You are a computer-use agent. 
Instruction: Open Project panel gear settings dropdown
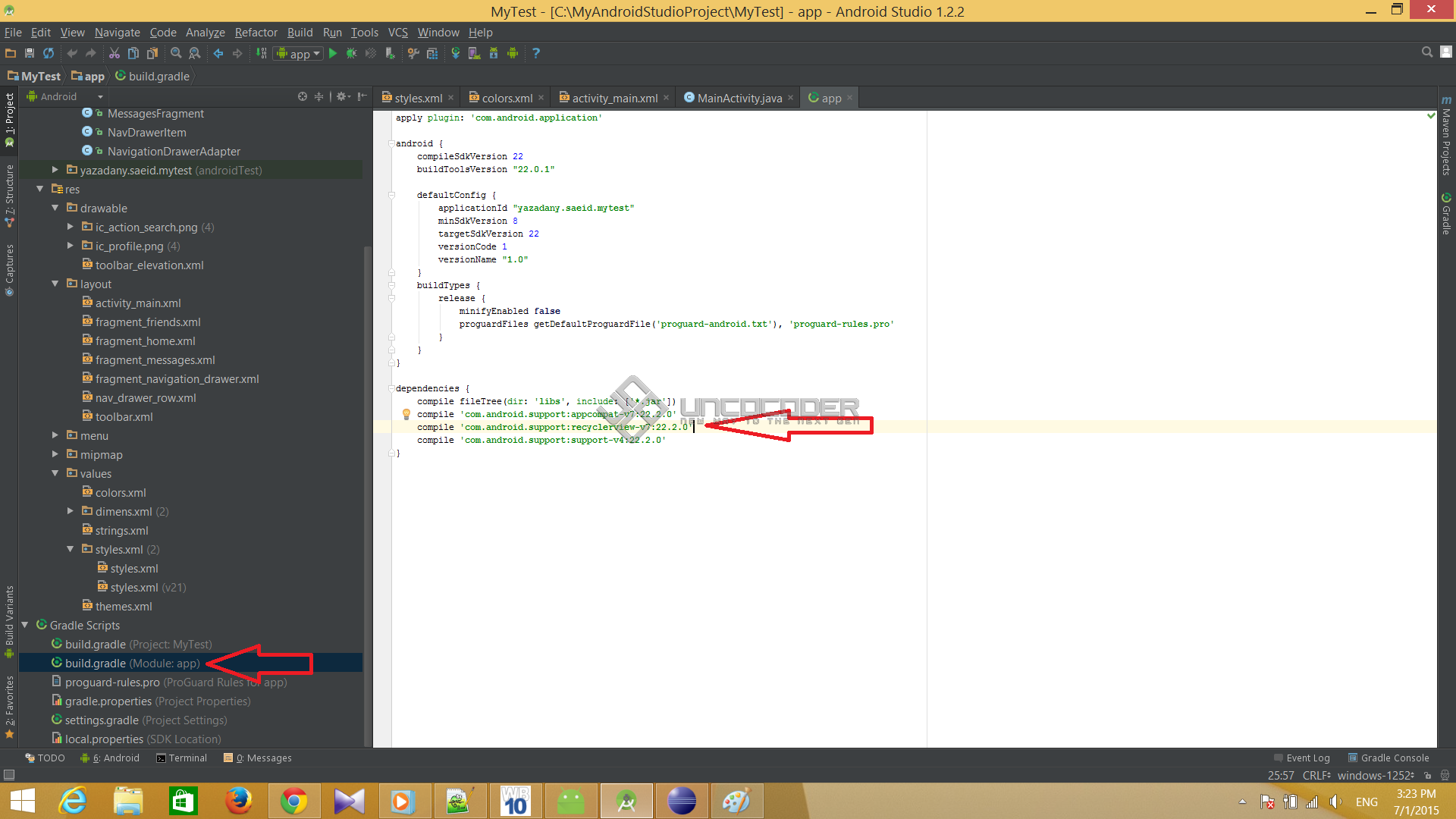[343, 96]
